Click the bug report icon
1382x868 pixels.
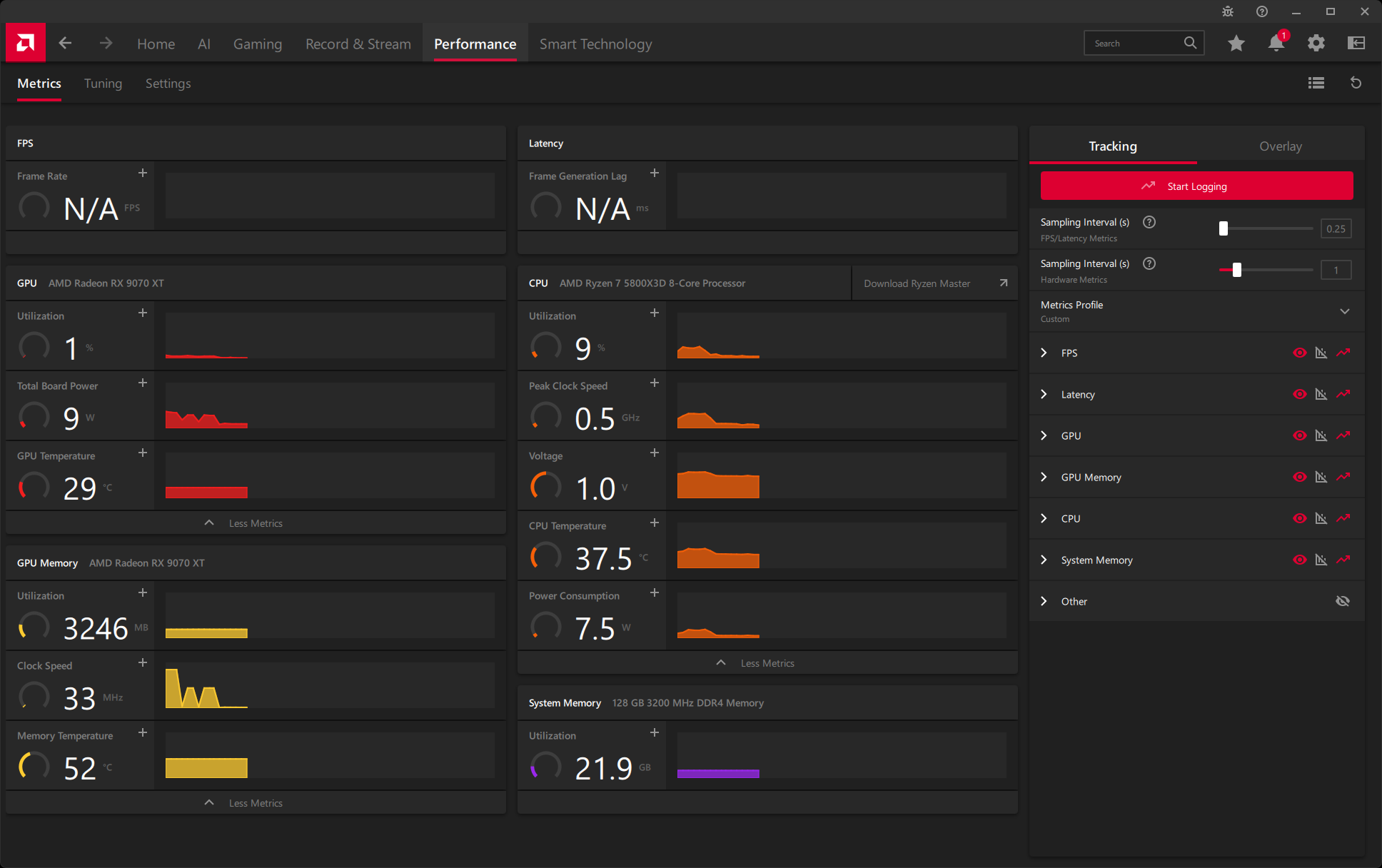1227,11
